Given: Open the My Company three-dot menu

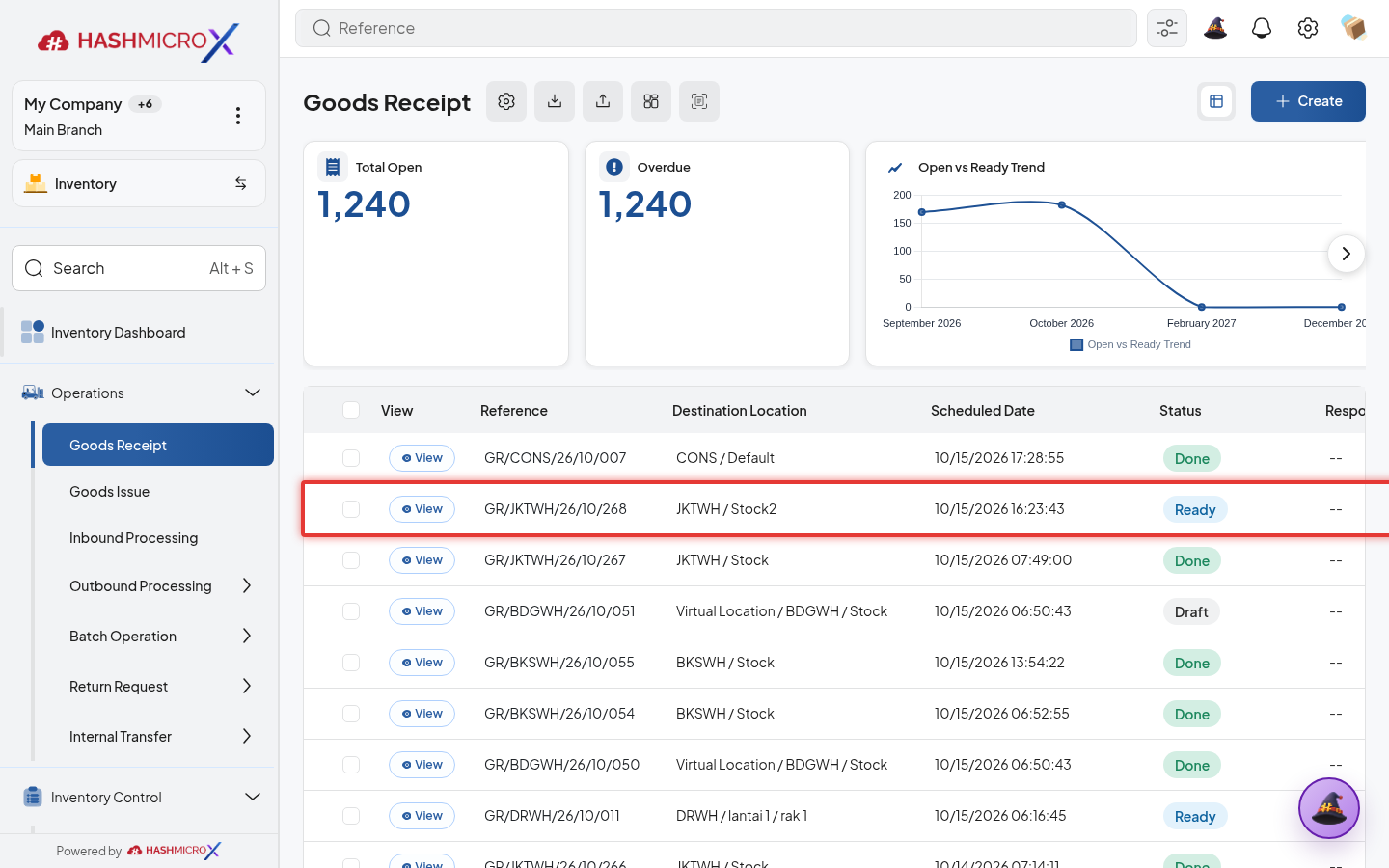Looking at the screenshot, I should [238, 116].
